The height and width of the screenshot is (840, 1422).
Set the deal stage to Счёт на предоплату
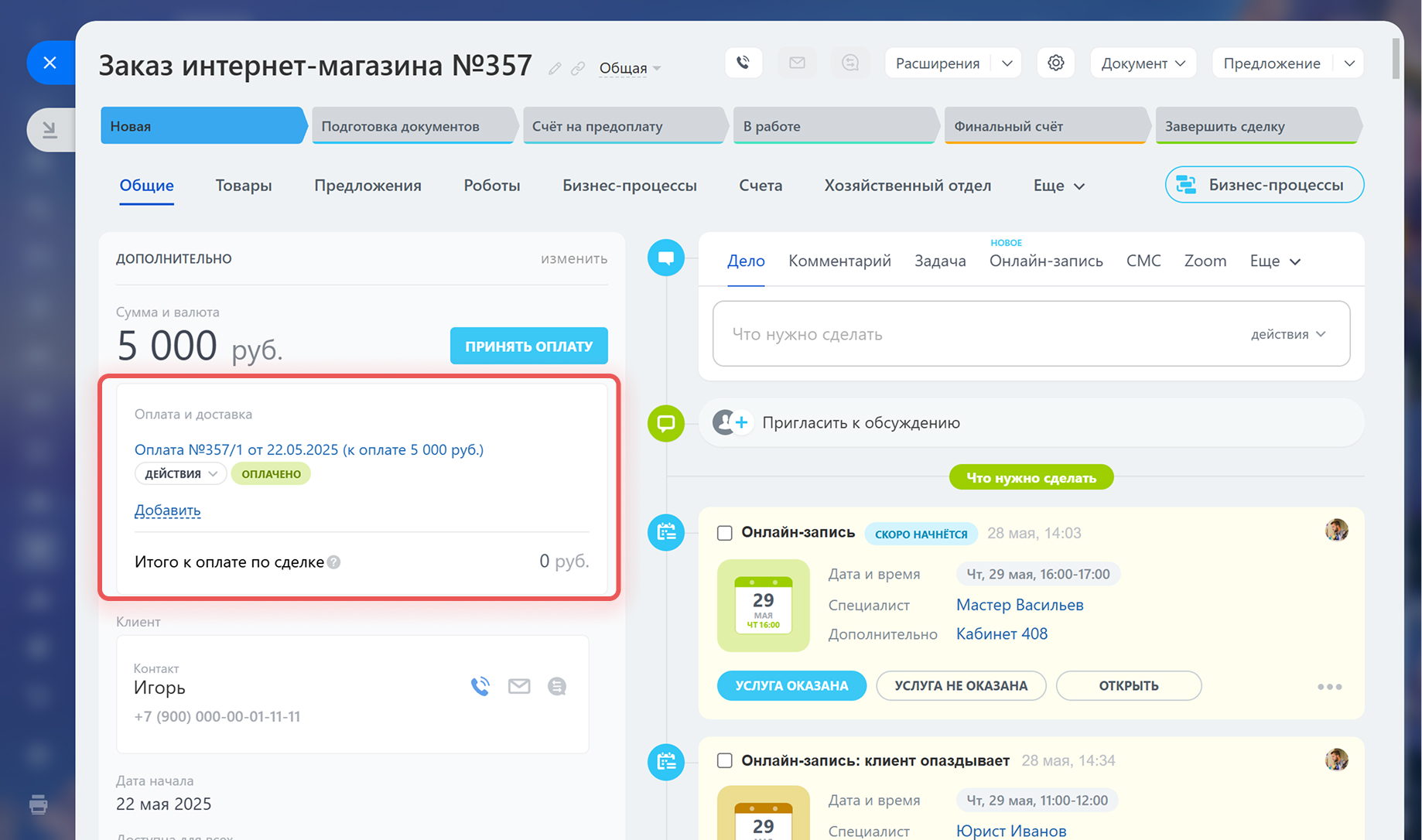(624, 126)
